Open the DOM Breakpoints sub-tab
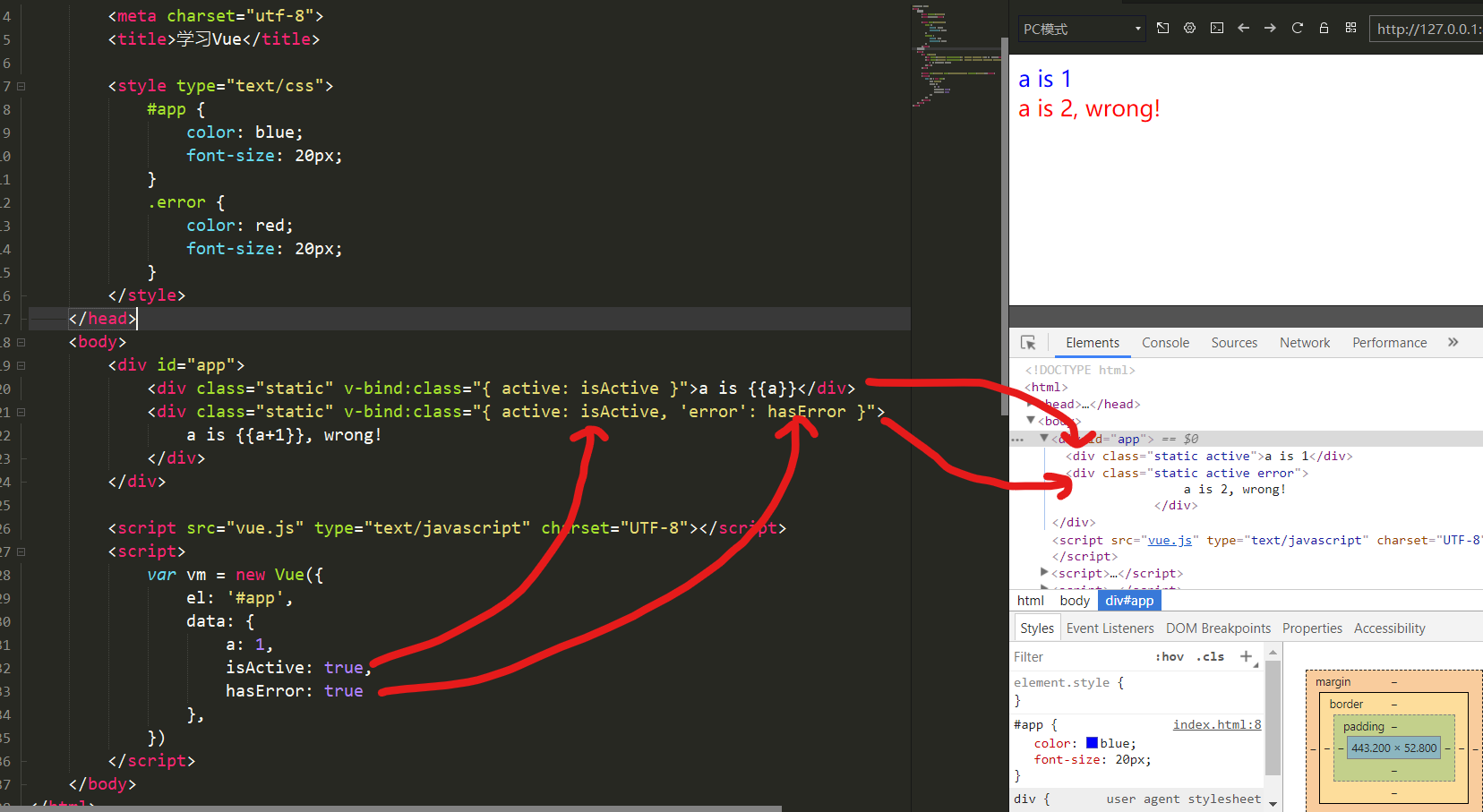1483x812 pixels. click(1218, 628)
